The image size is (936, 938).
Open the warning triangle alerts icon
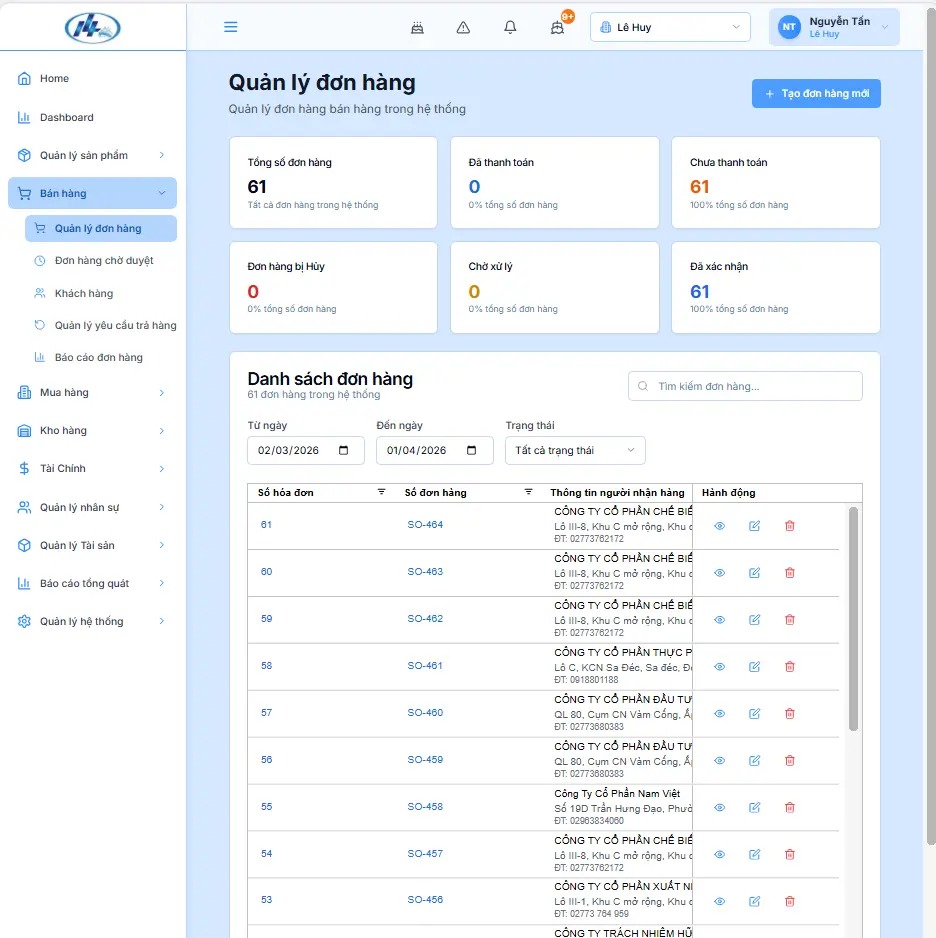click(463, 28)
